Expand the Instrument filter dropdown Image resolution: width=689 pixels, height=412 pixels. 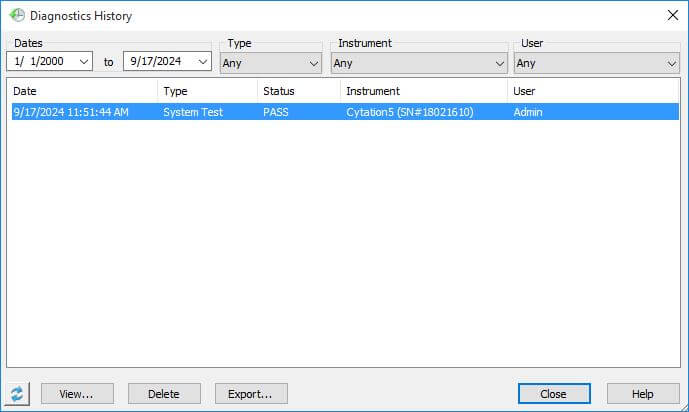499,63
